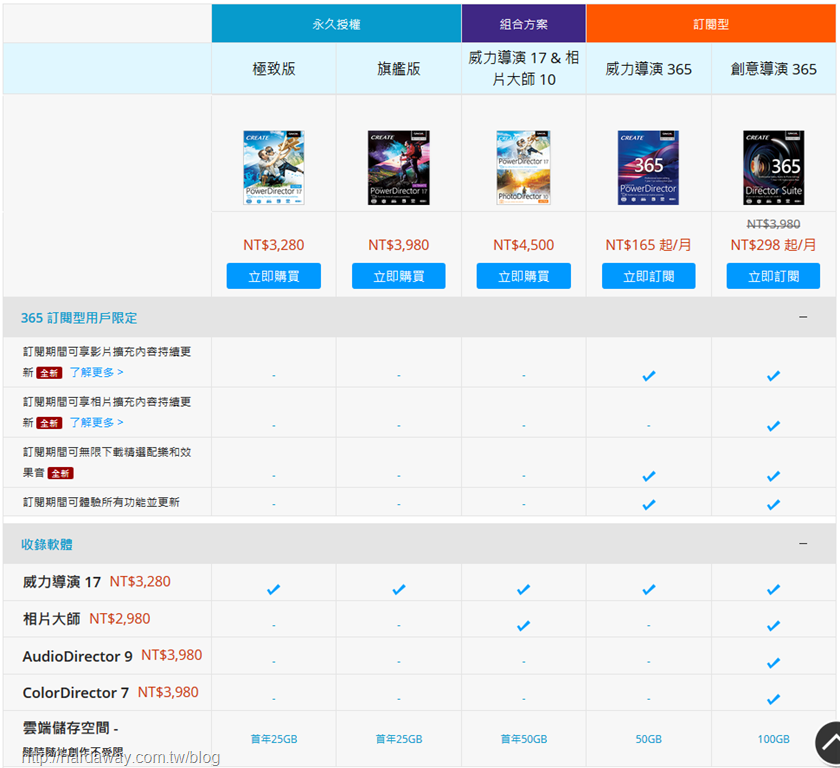Click the NT$165 起/月 price
Image resolution: width=840 pixels, height=768 pixels.
[648, 245]
